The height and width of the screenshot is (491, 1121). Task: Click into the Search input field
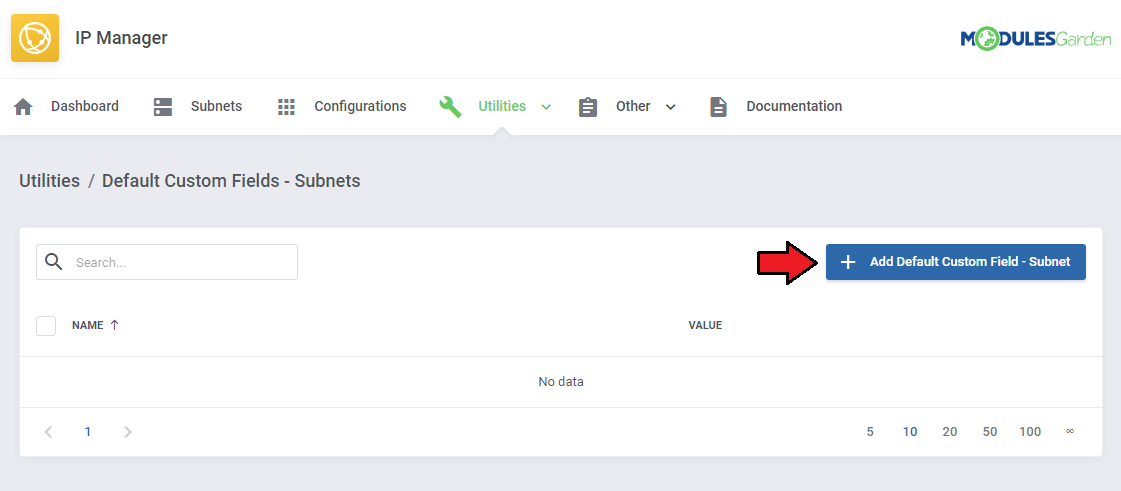[167, 262]
